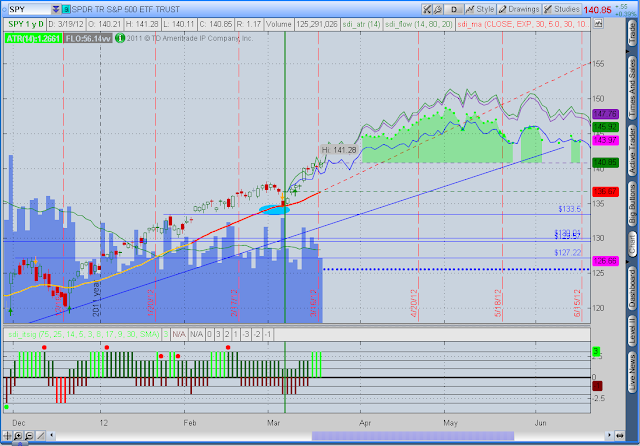Click the cyan ellipse drawing on chart
The image size is (640, 446).
point(274,210)
